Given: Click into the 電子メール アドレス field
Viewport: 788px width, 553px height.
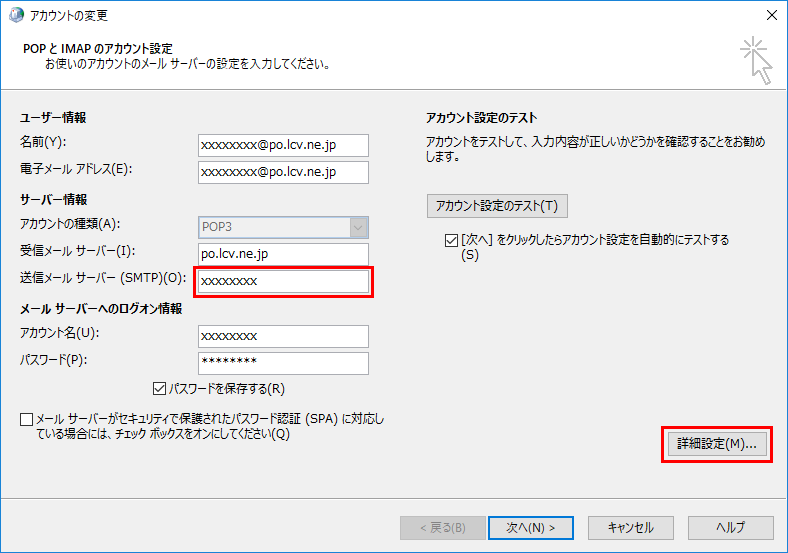Looking at the screenshot, I should [283, 172].
